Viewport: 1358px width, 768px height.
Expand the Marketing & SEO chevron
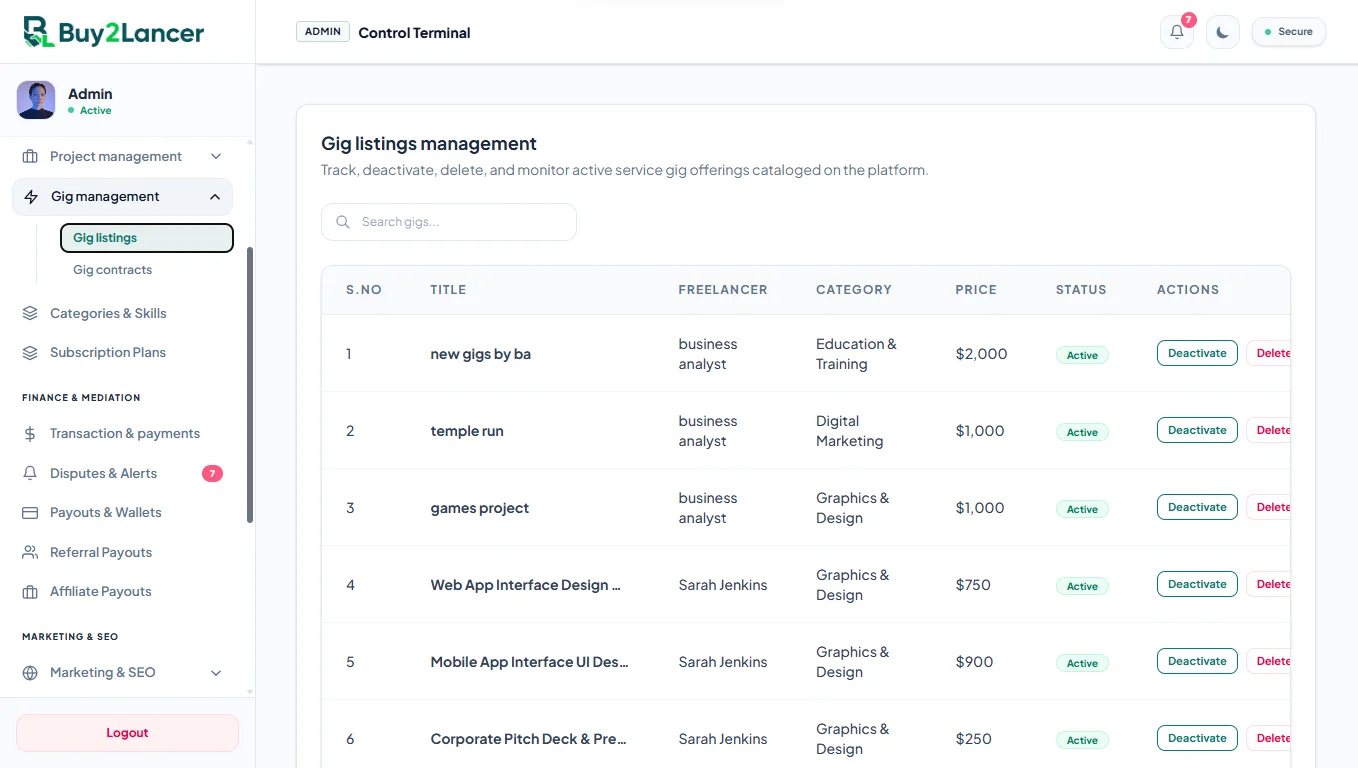tap(216, 673)
